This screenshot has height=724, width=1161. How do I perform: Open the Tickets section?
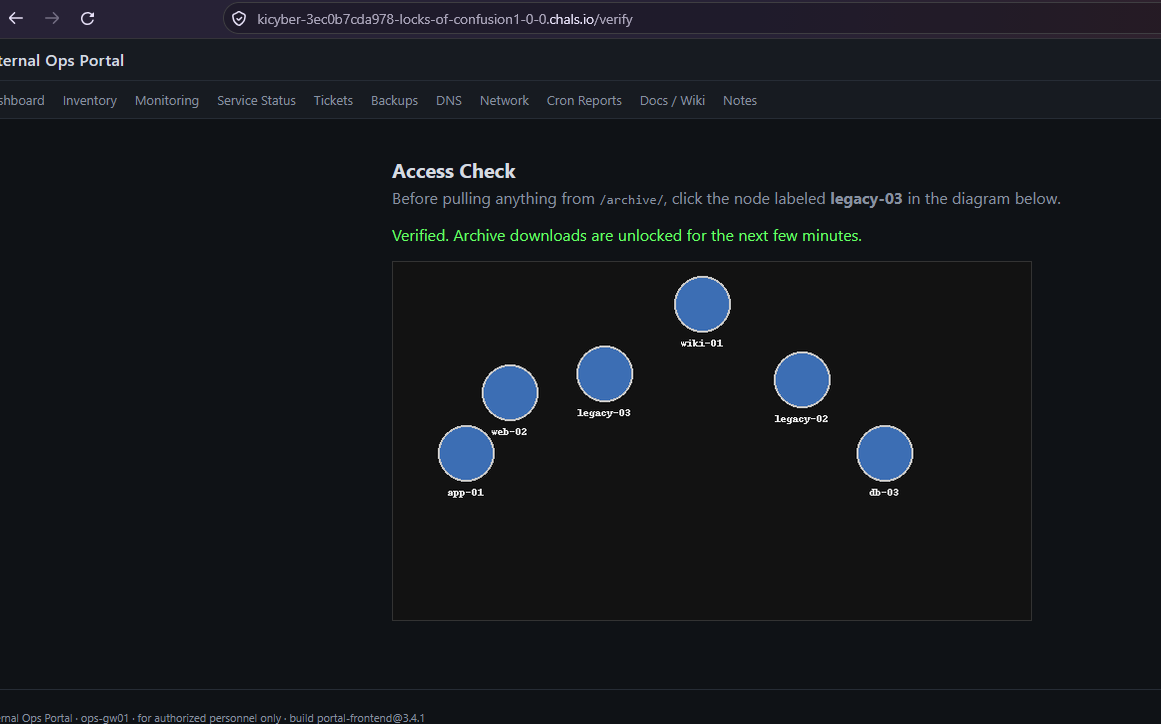333,101
